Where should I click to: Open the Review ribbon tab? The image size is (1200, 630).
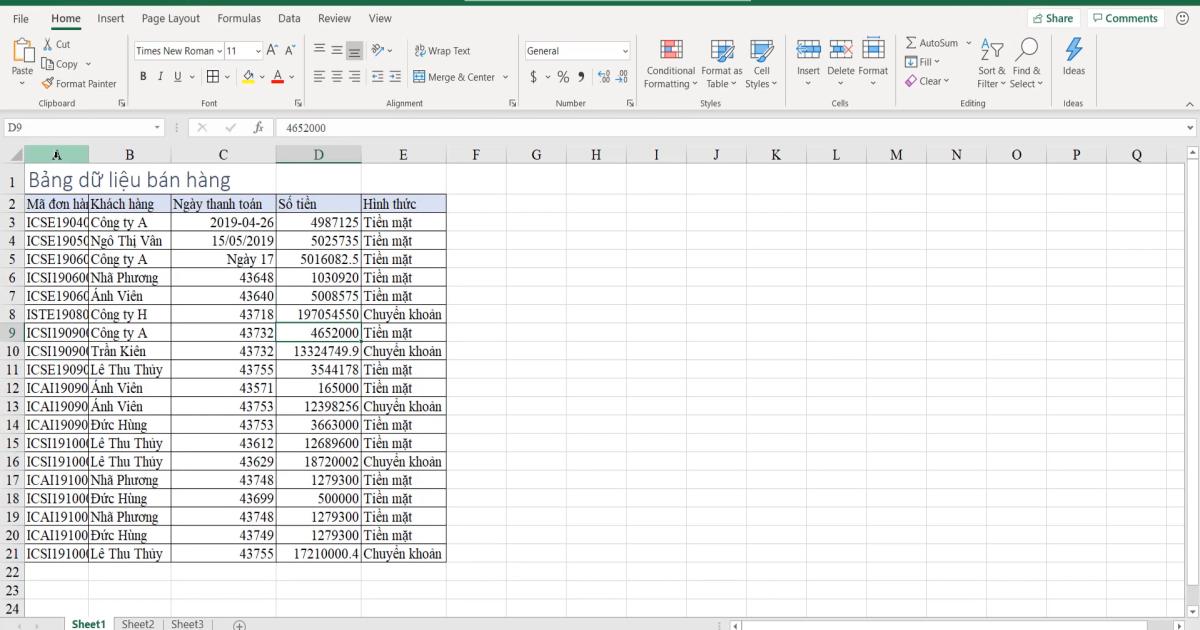334,18
